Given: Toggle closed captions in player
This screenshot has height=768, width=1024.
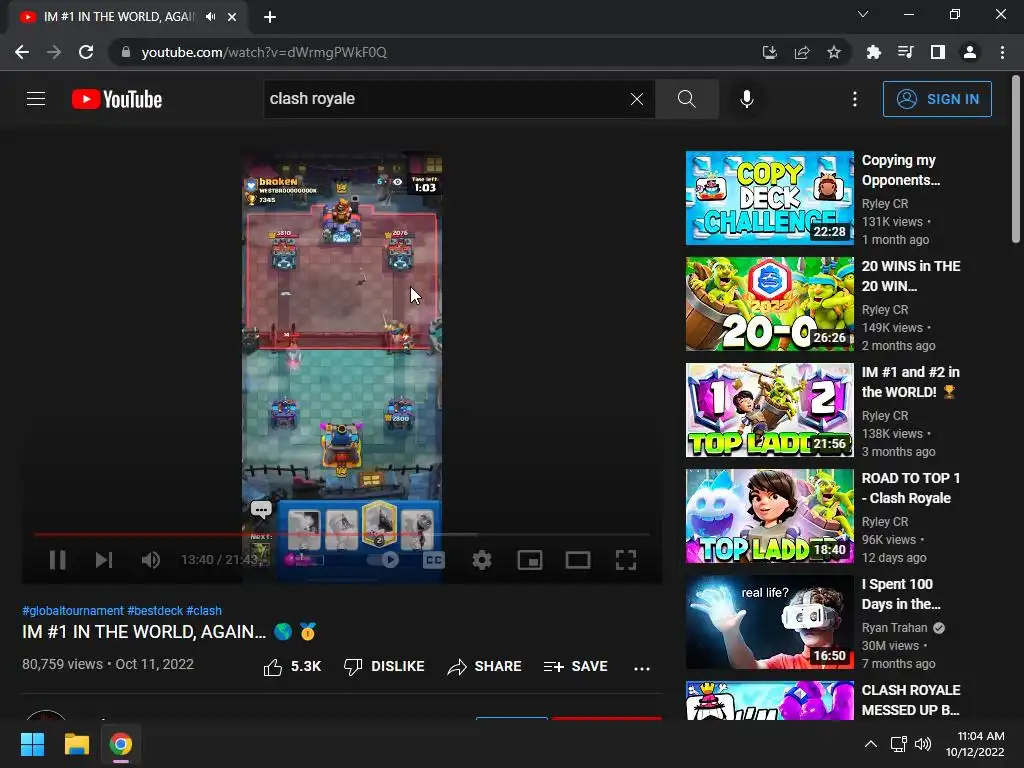Looking at the screenshot, I should [434, 560].
